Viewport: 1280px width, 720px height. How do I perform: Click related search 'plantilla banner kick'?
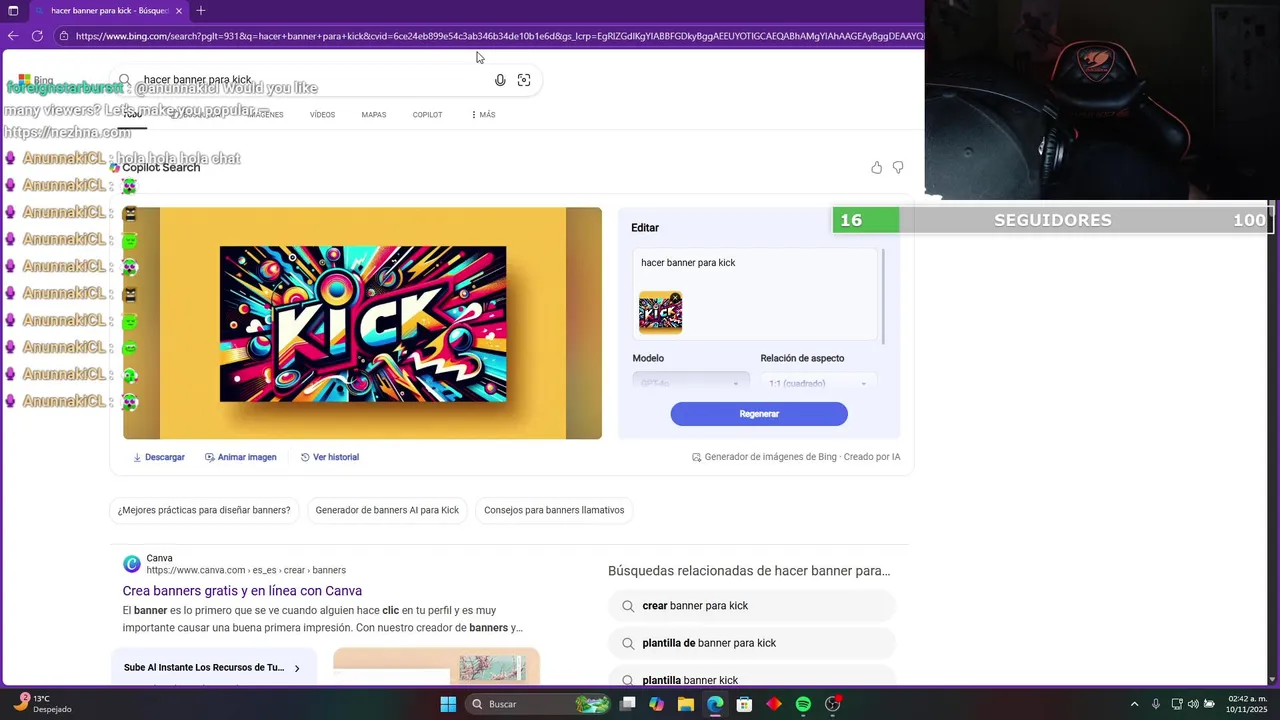coord(751,677)
